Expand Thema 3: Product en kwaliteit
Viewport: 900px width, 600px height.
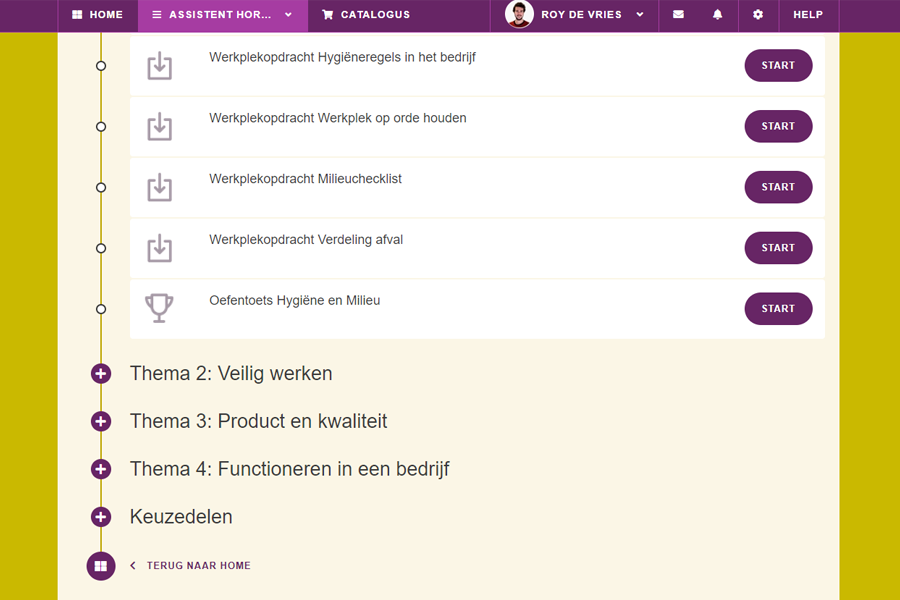(100, 421)
